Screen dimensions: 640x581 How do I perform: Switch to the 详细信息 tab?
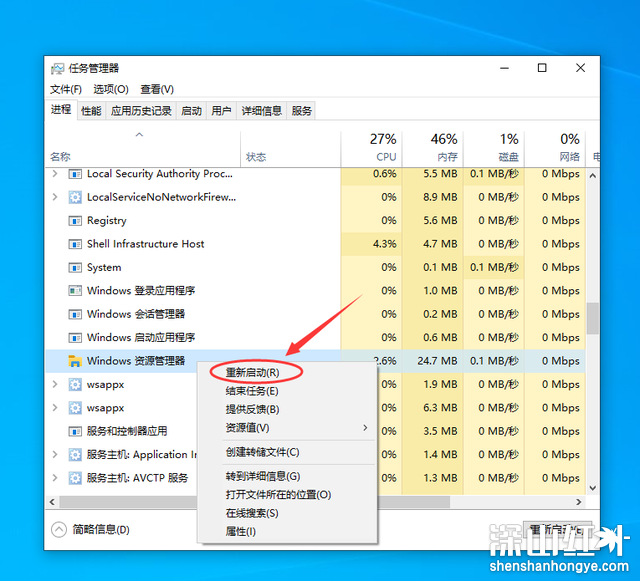click(262, 111)
